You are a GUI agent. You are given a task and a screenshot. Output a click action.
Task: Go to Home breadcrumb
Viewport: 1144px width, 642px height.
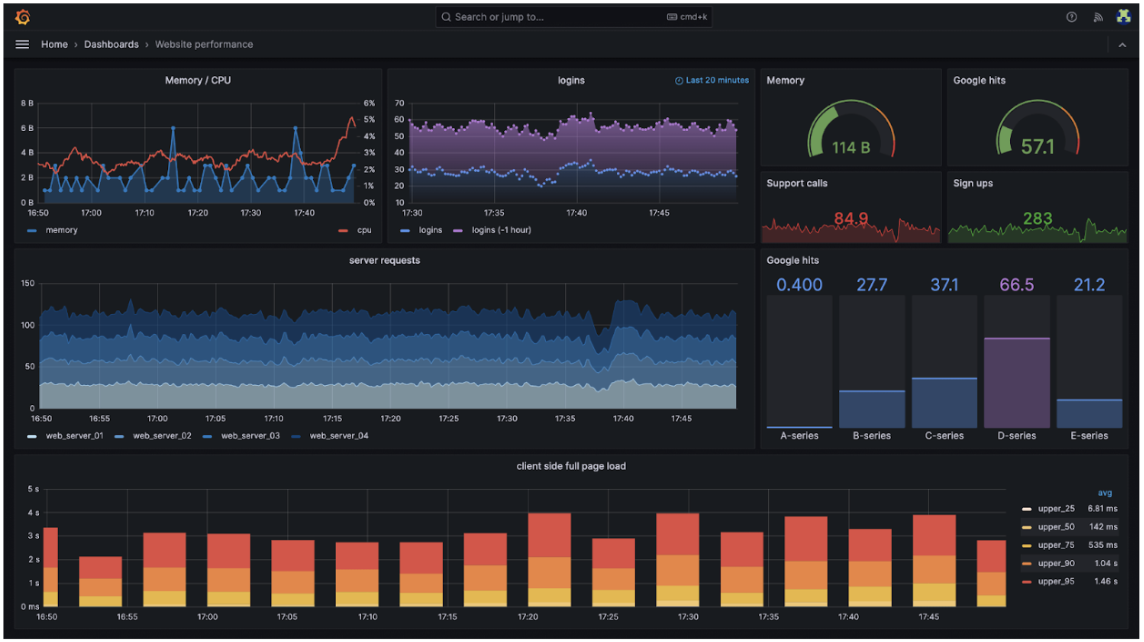pos(54,45)
